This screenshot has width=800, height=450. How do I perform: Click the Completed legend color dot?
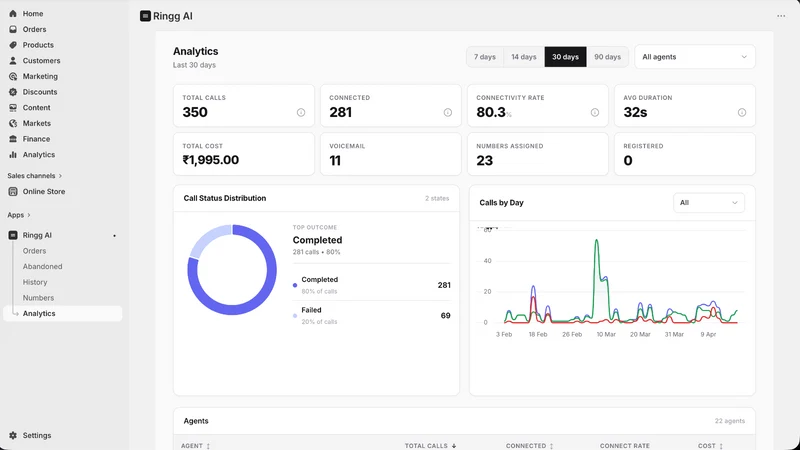click(295, 285)
